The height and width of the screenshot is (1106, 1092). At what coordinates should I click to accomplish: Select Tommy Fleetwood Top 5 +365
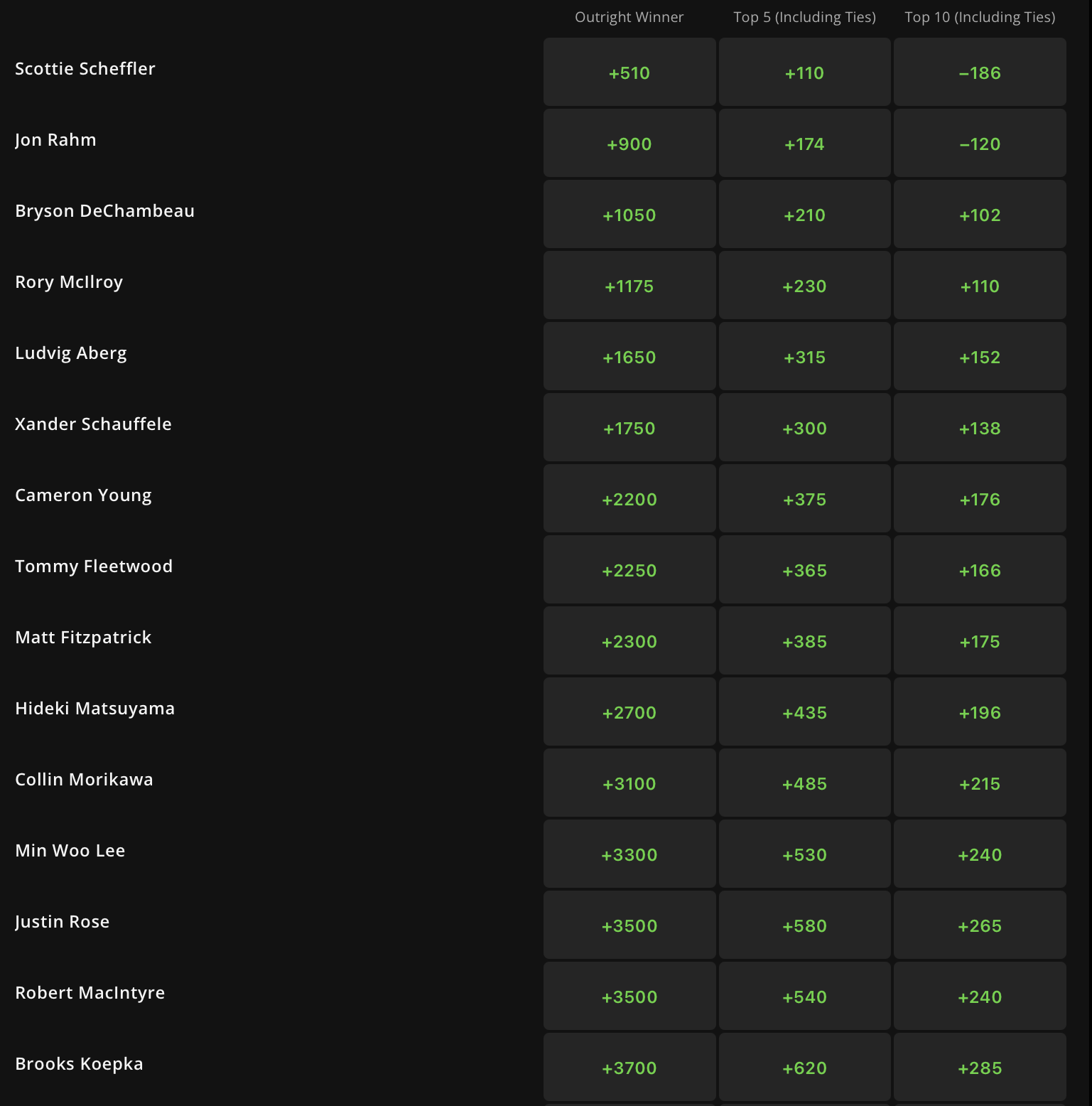804,570
